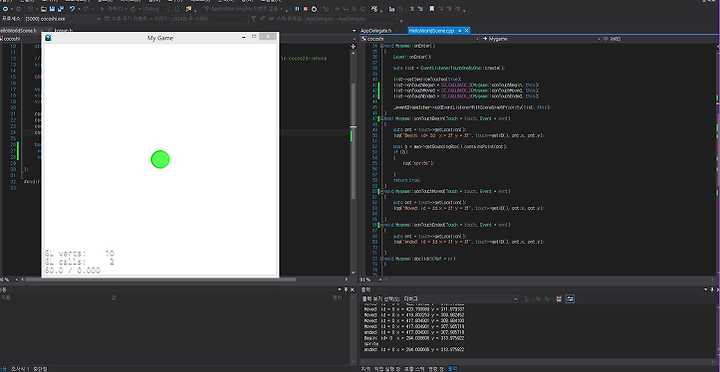The height and width of the screenshot is (372, 720).
Task: Open the Mygame class scope dropdown
Action: tap(541, 39)
